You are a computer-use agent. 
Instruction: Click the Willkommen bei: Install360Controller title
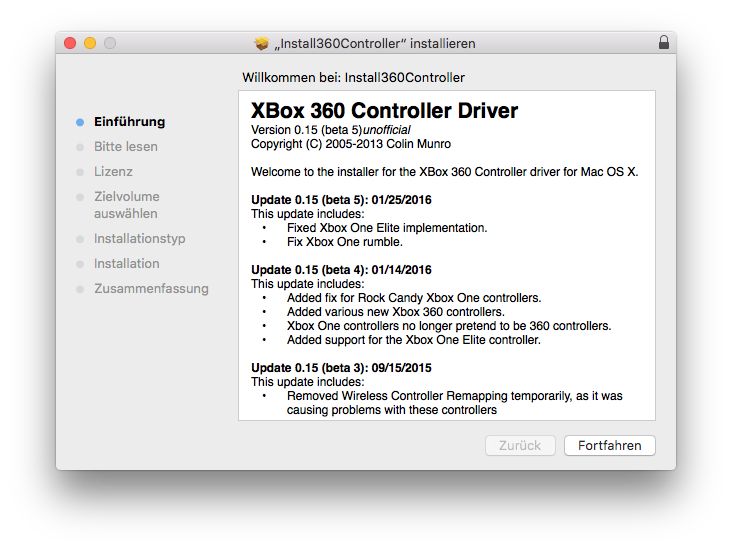click(x=353, y=77)
